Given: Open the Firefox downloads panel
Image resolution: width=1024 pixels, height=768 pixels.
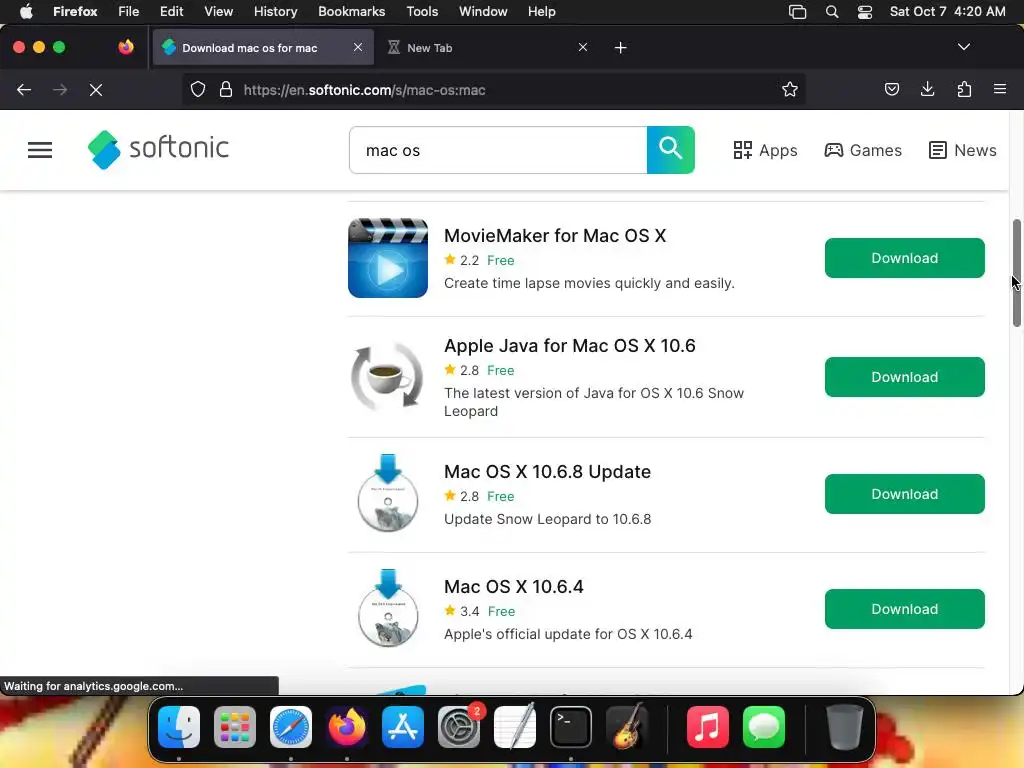Looking at the screenshot, I should click(927, 89).
